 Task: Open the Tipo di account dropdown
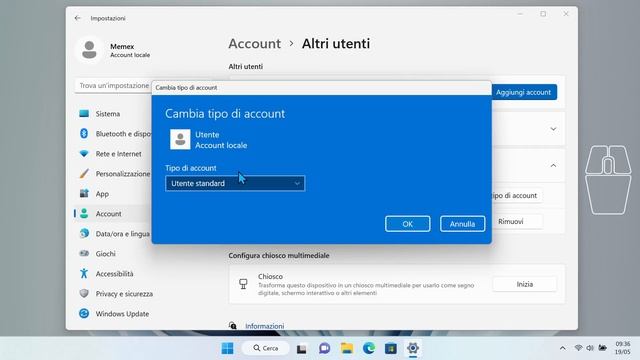click(235, 184)
